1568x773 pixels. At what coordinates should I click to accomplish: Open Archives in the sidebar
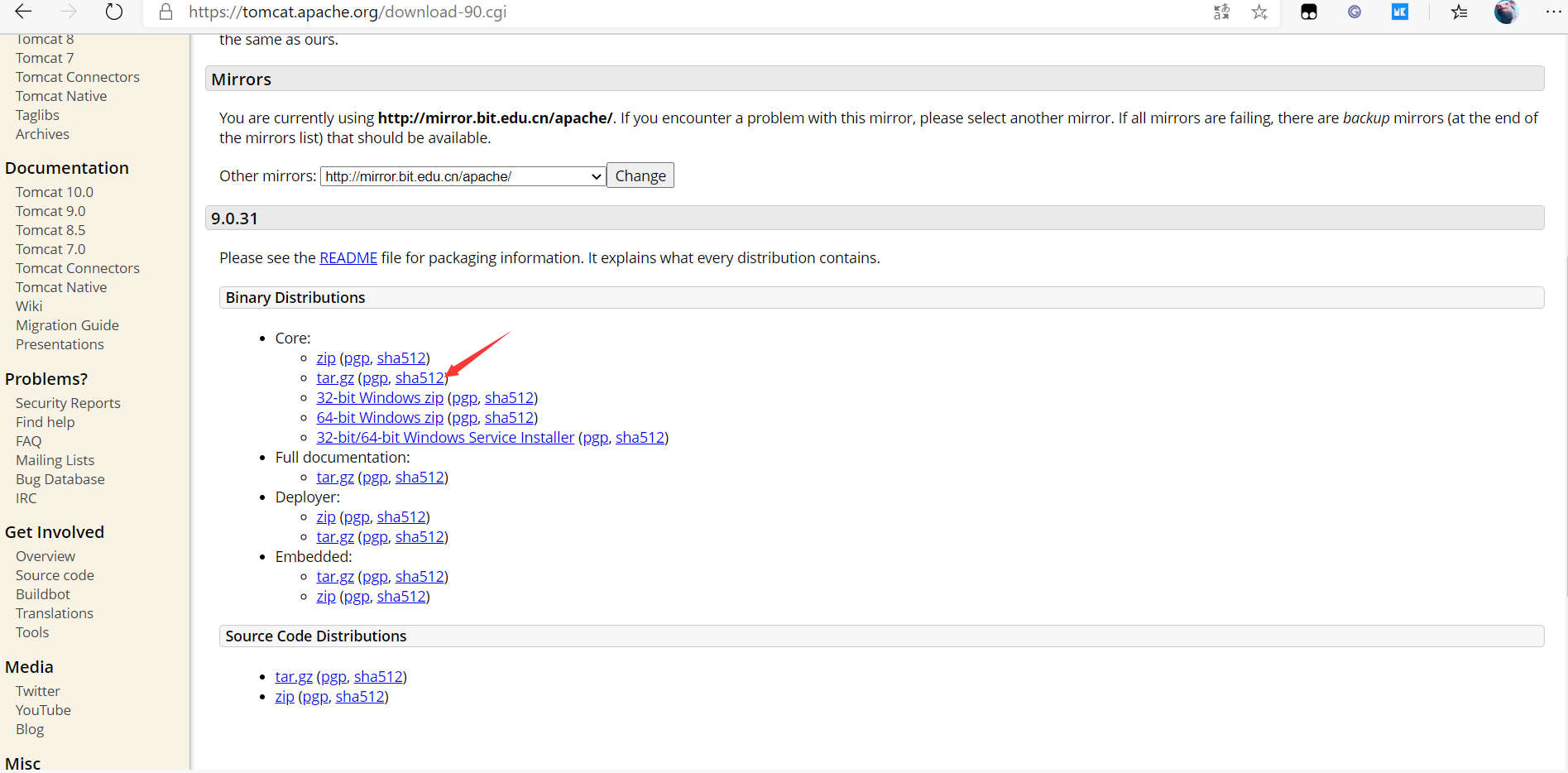coord(42,134)
